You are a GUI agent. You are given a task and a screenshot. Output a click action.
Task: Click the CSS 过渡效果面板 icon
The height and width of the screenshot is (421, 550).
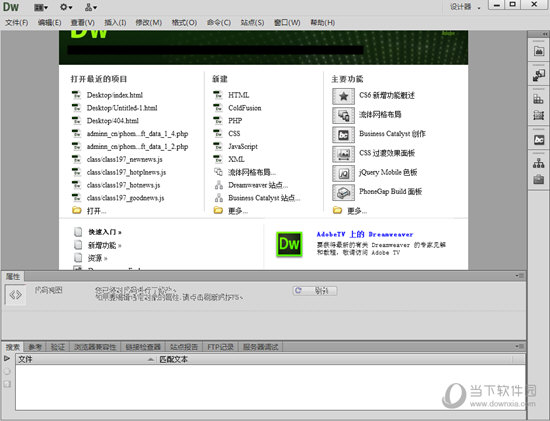343,154
